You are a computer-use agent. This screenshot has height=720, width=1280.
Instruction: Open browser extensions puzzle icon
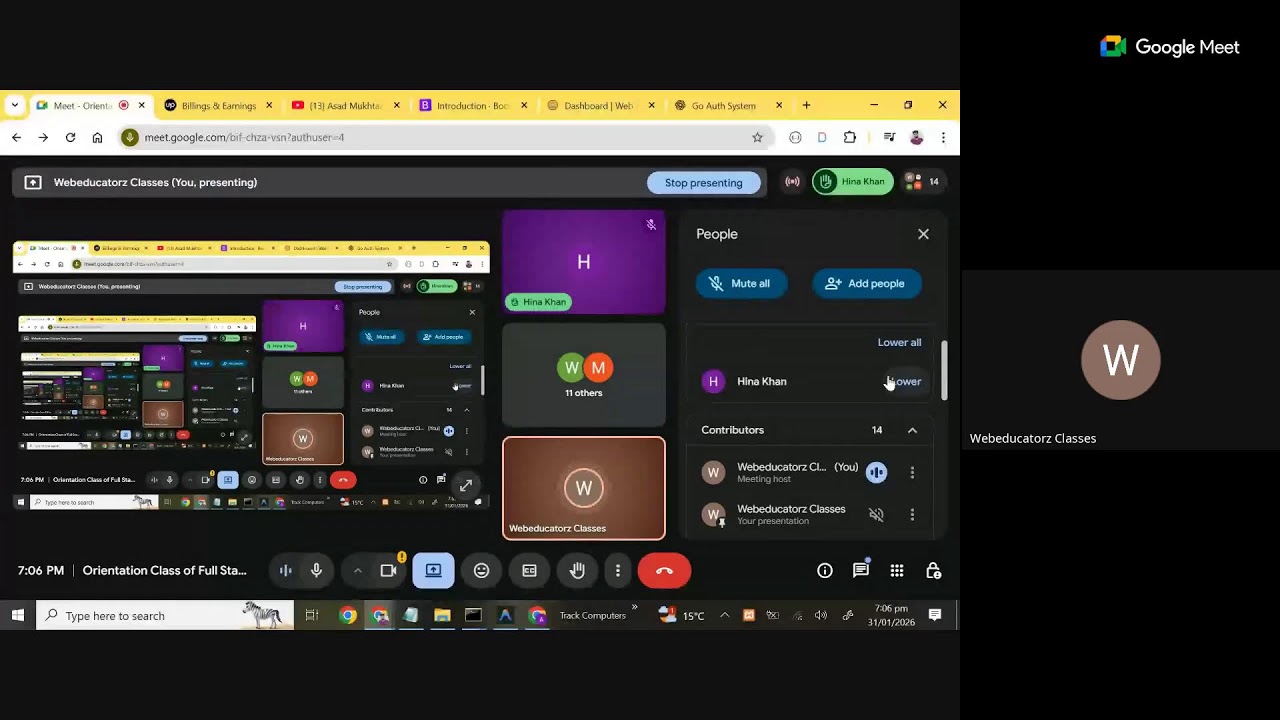click(850, 137)
